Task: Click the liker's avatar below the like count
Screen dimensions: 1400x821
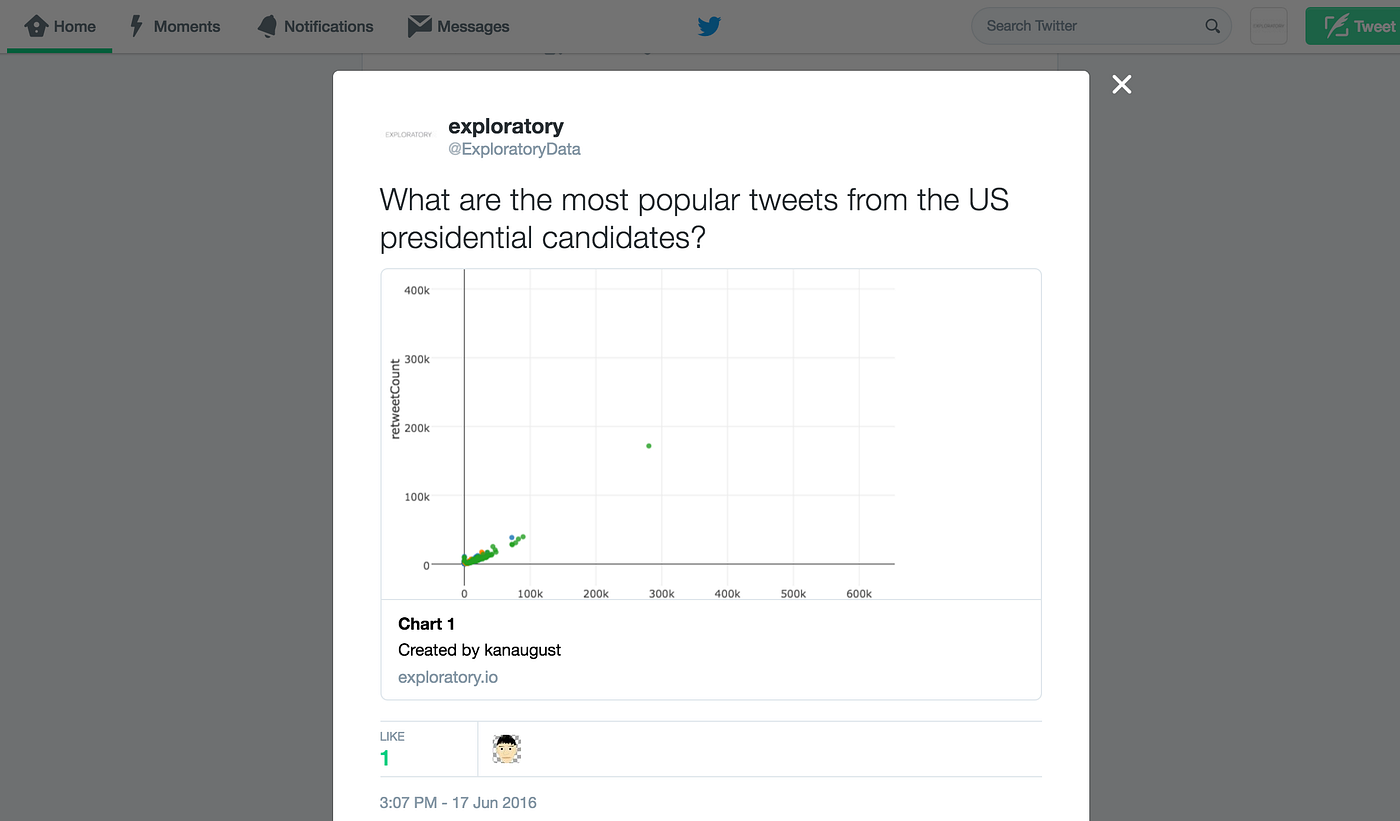Action: point(507,748)
